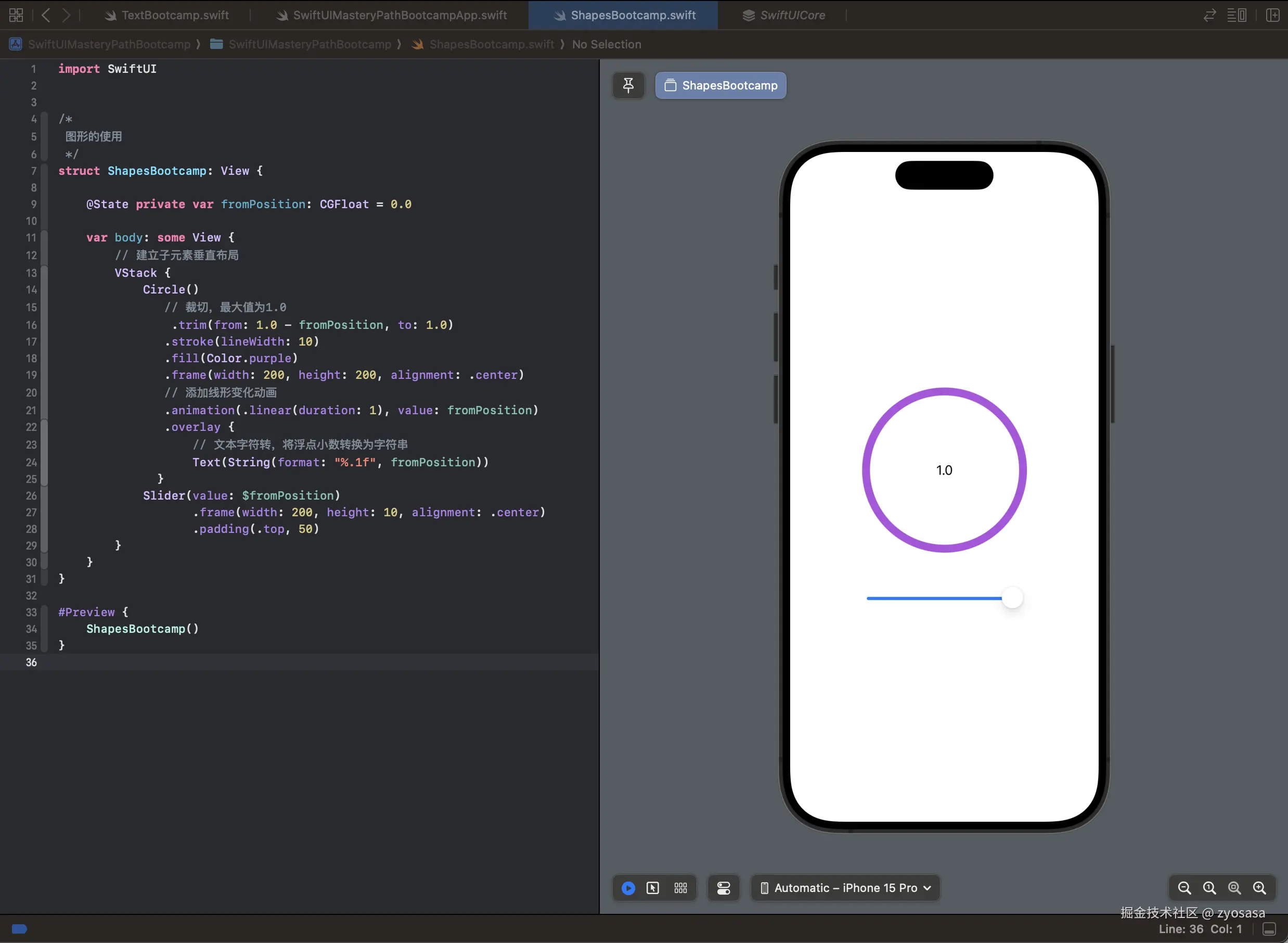Start live preview mode
Screen dimensions: 1288x943
pos(628,888)
